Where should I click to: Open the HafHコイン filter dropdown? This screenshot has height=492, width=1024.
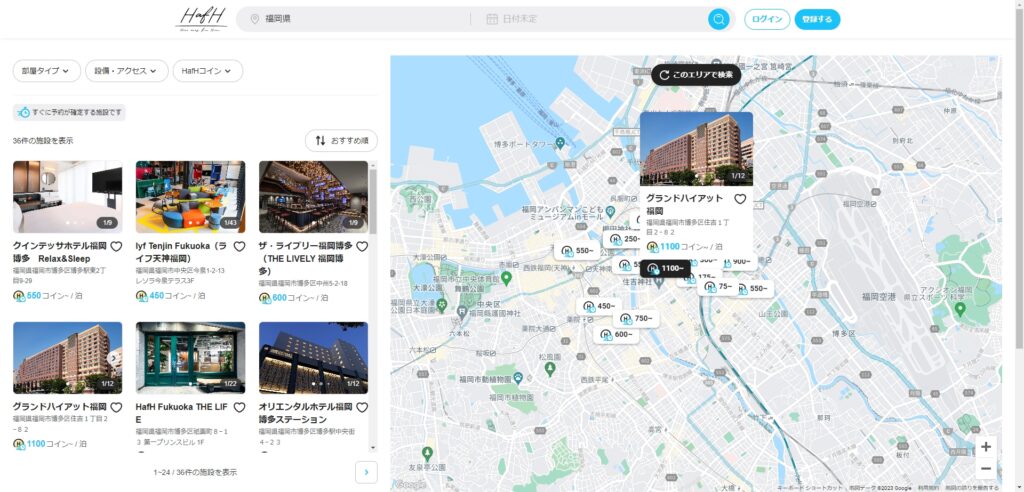208,71
